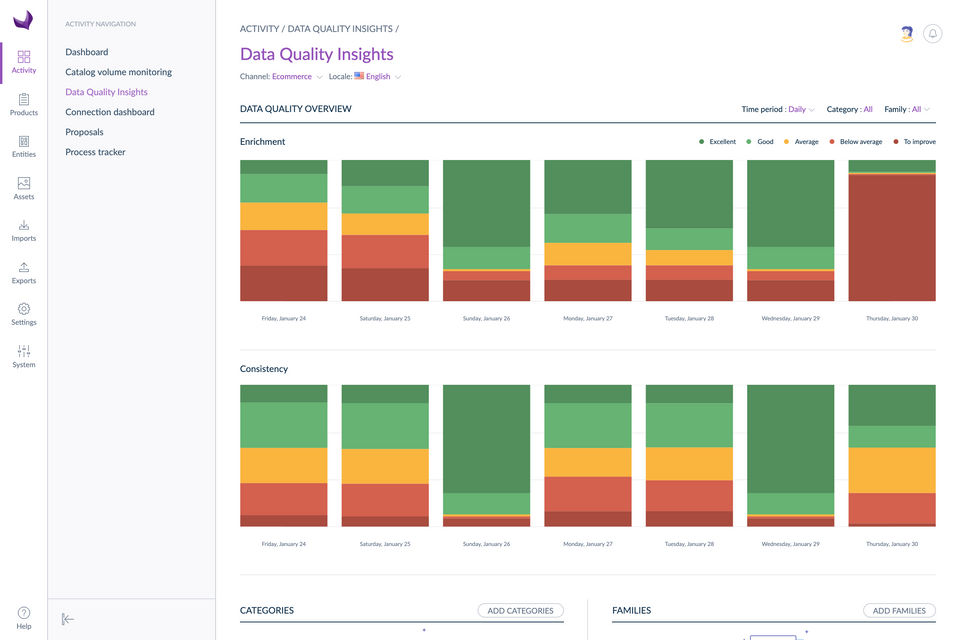Open the Process tracker menu item
Image resolution: width=960 pixels, height=640 pixels.
(x=97, y=152)
